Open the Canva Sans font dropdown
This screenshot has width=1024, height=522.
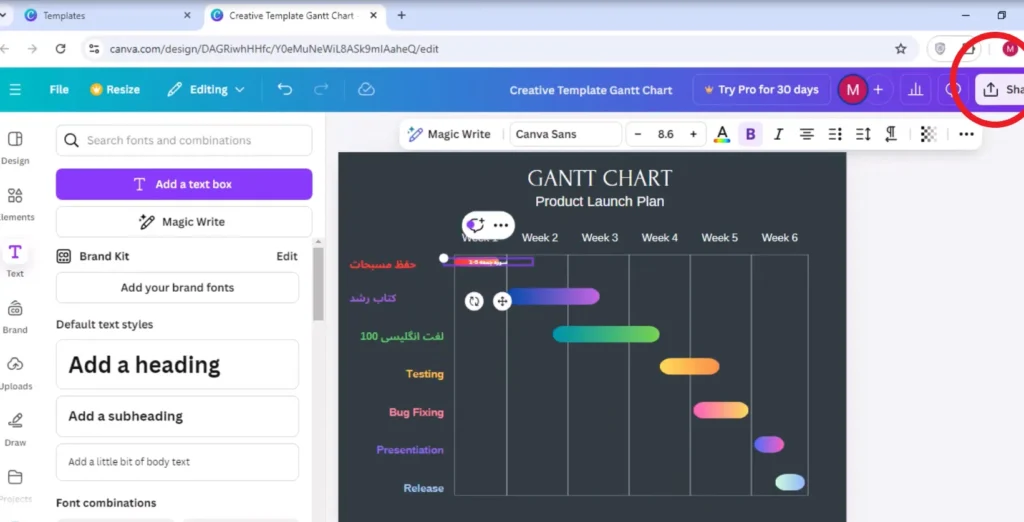tap(566, 134)
